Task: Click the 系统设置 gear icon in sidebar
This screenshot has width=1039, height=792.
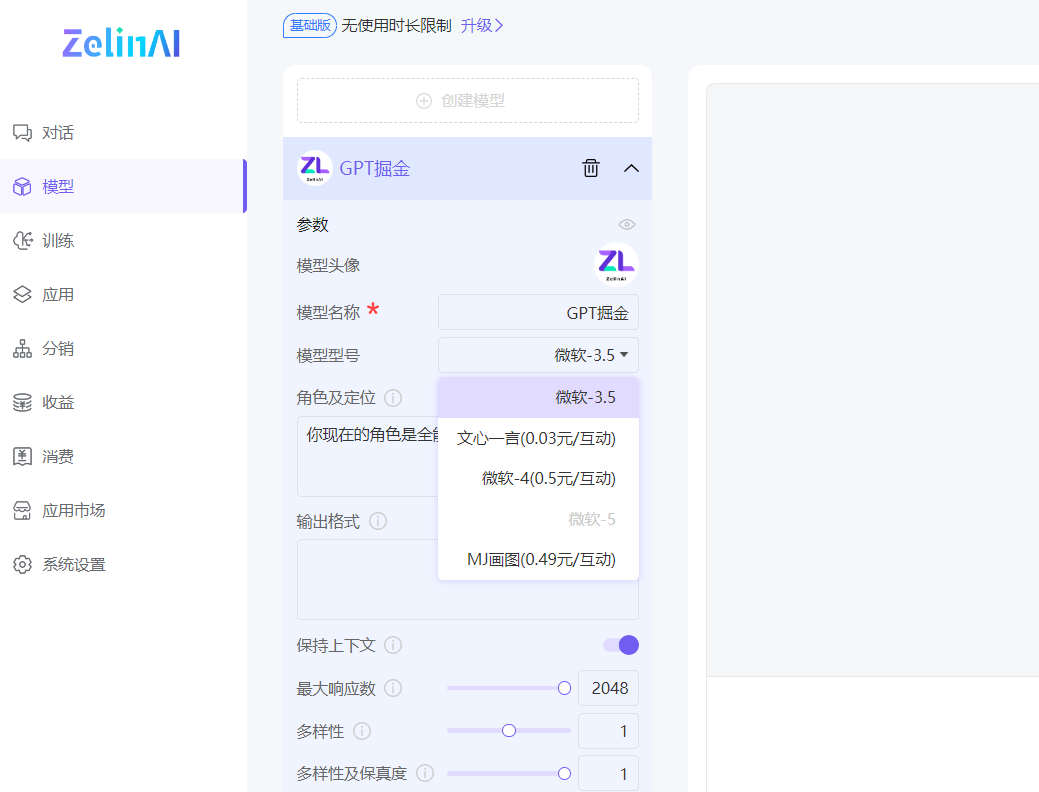Action: point(23,565)
